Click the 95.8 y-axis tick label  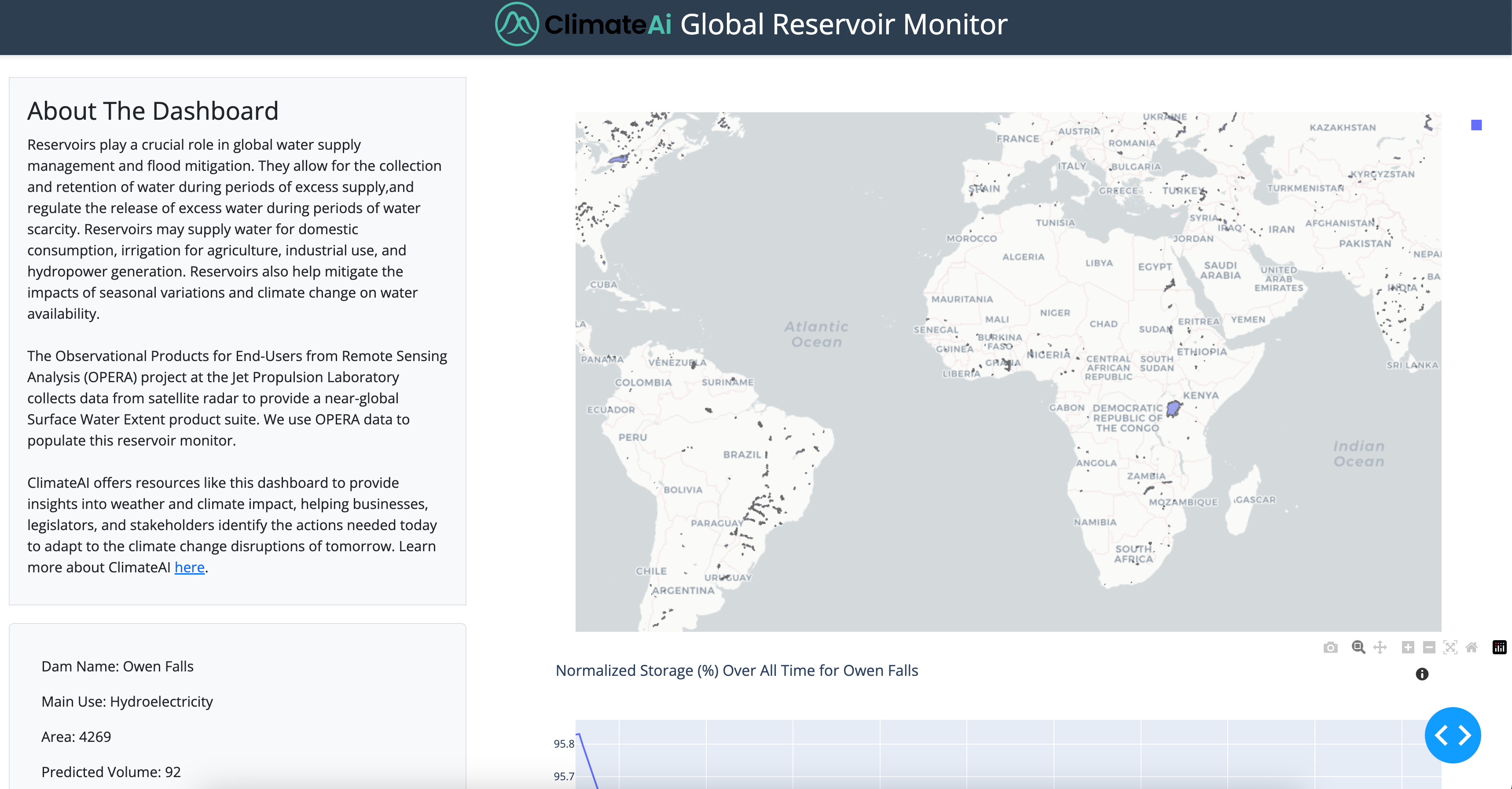(x=563, y=744)
